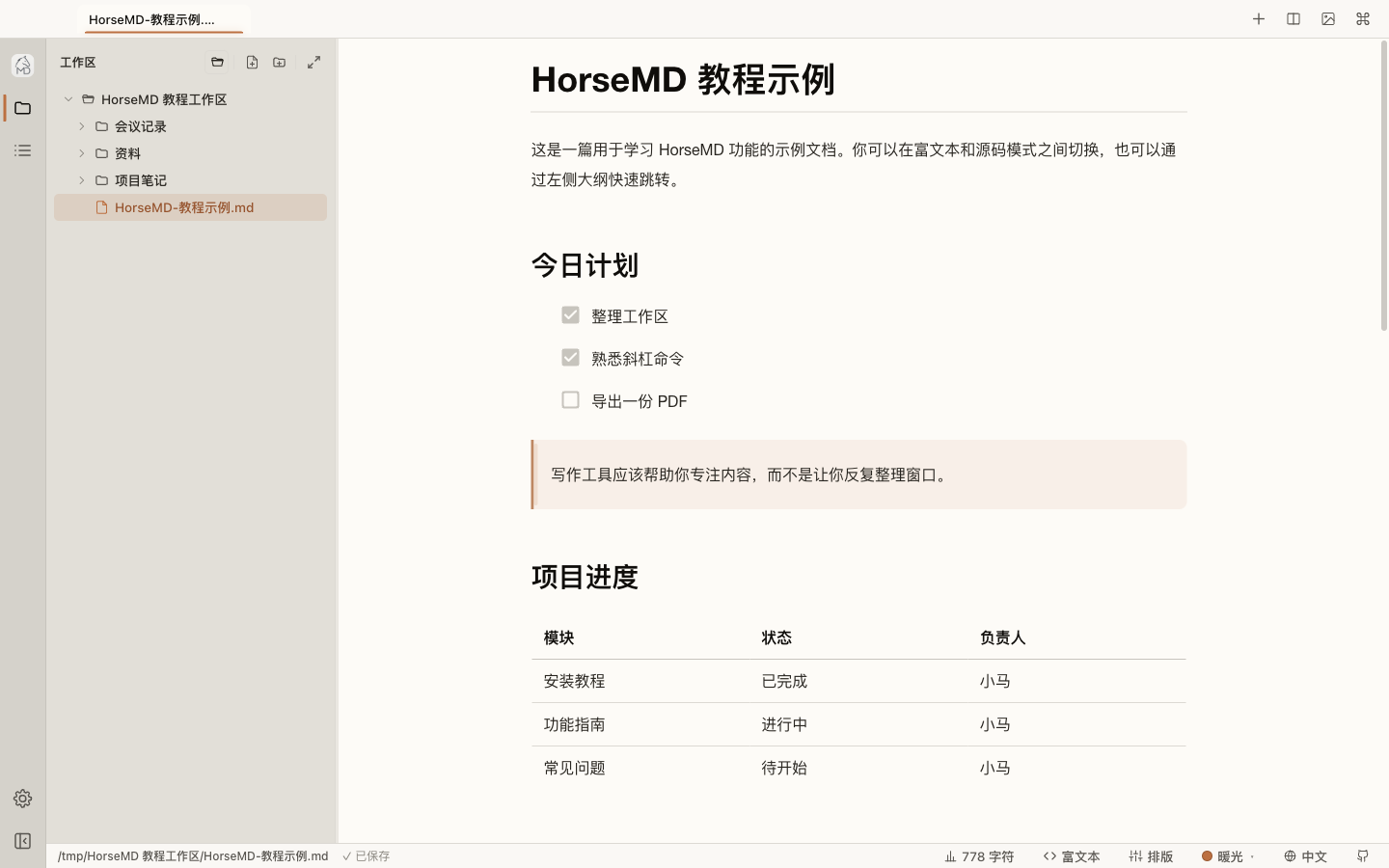Click the 进行中 table cell

858,724
